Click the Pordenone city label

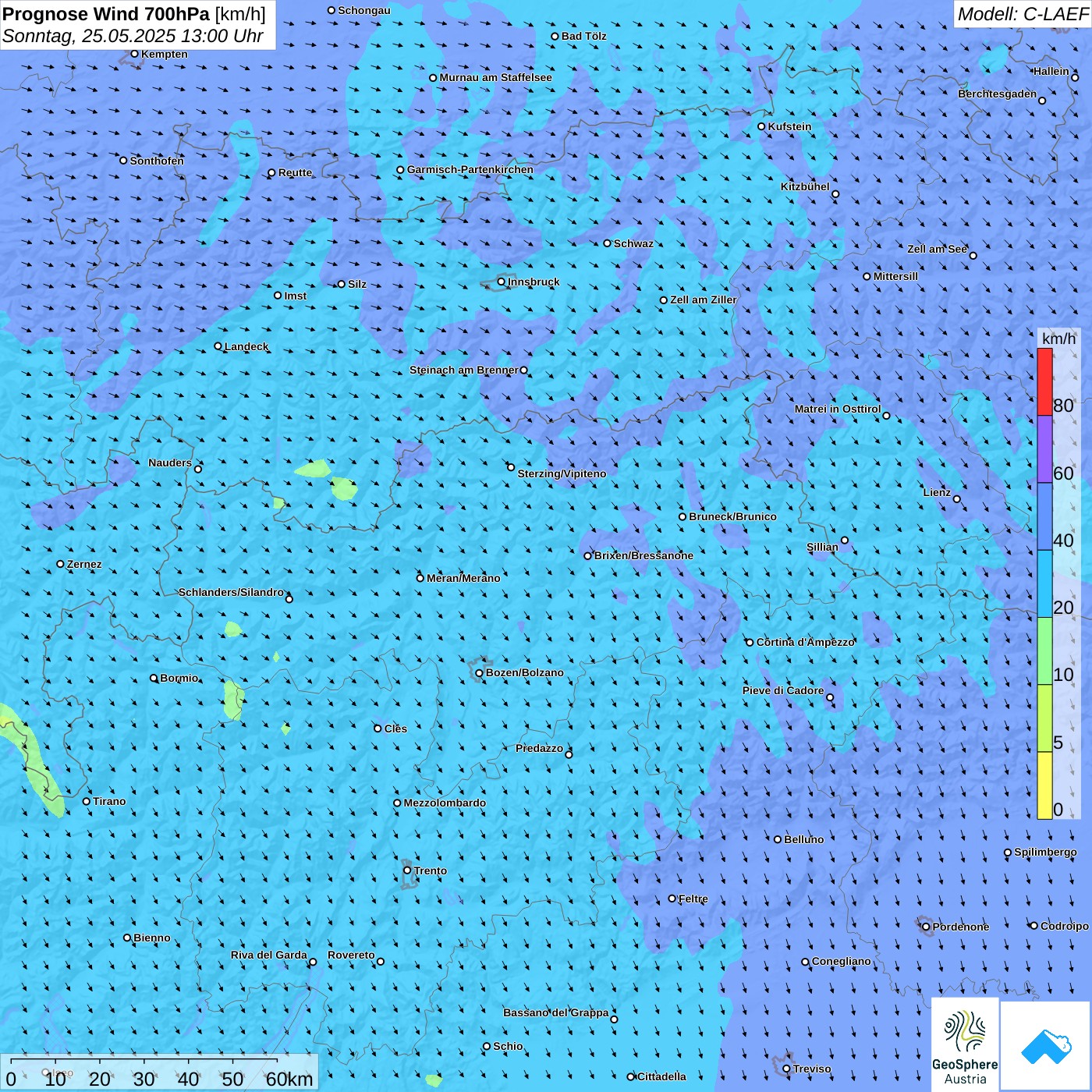tap(961, 927)
